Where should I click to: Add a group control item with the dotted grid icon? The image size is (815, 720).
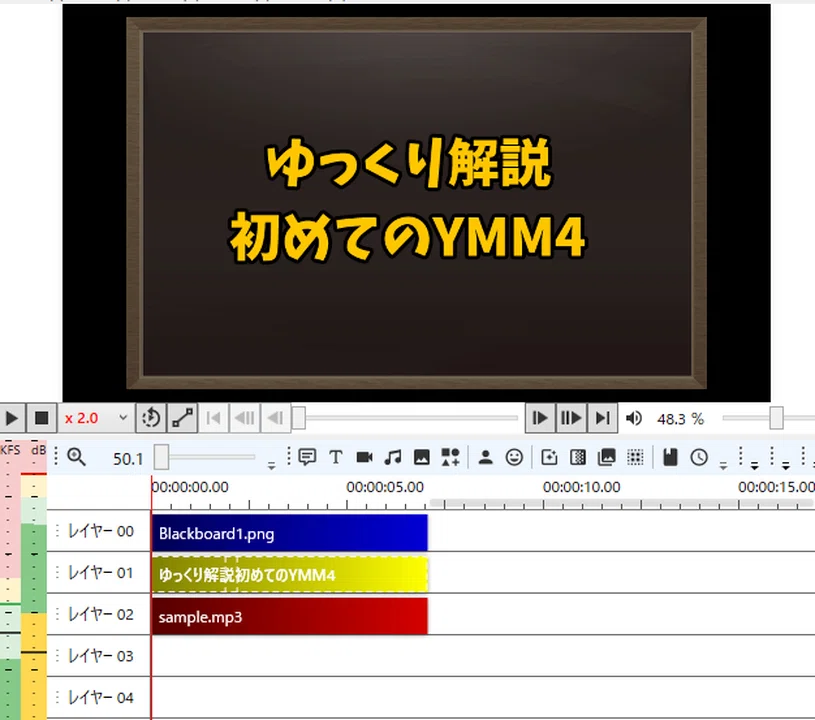635,457
